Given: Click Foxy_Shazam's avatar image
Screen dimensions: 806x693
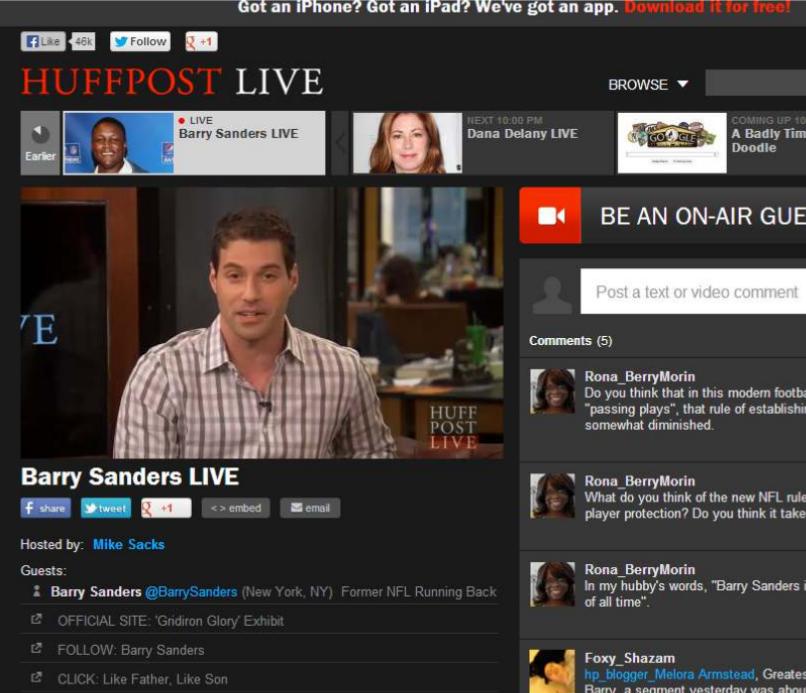Looking at the screenshot, I should point(553,671).
